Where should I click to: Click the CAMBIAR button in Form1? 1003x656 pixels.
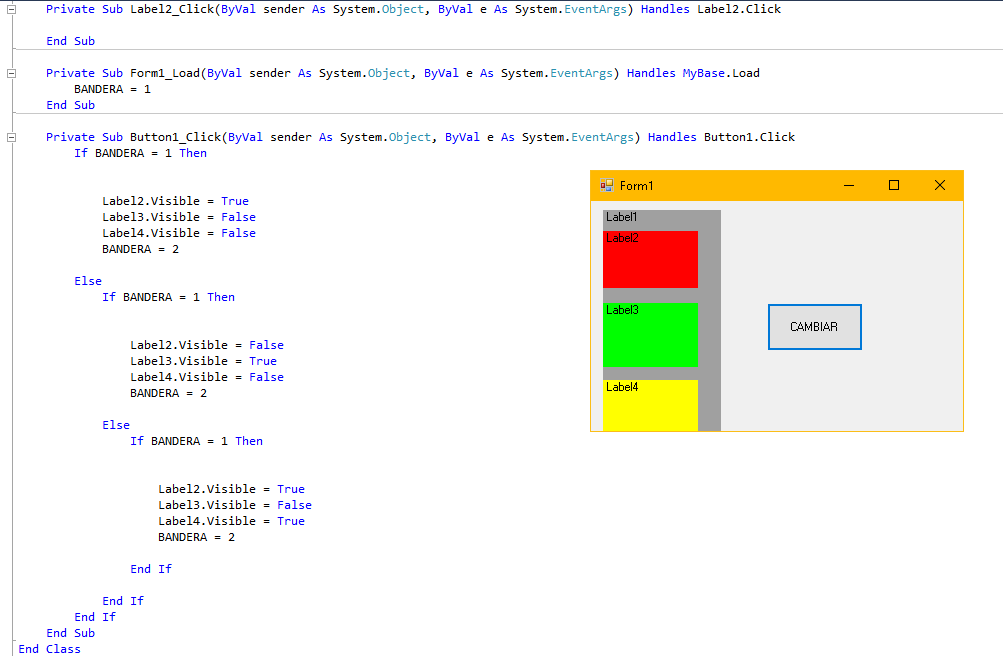814,327
